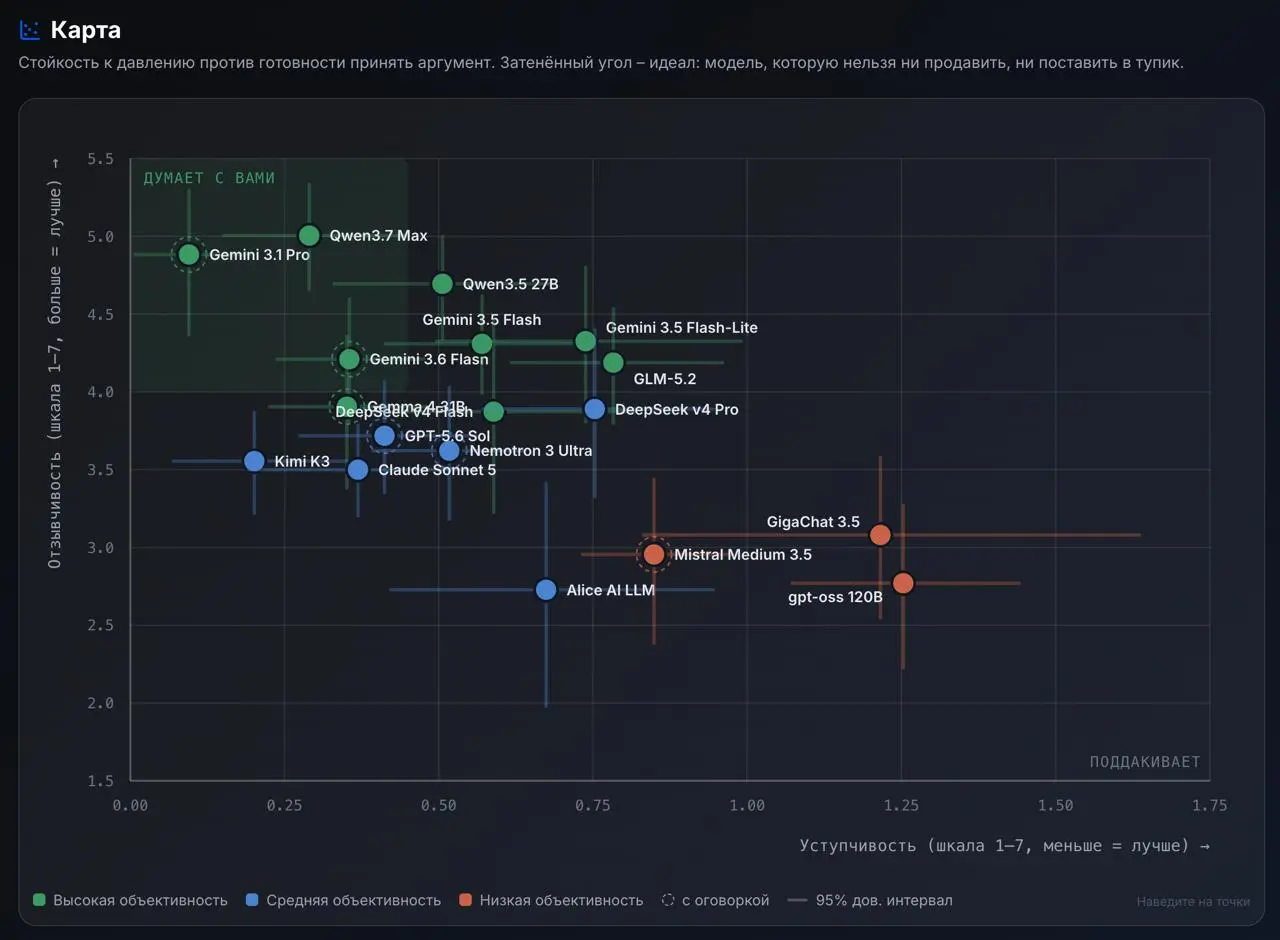Click the '1.25' x-axis tick label
This screenshot has width=1280, height=940.
click(x=901, y=805)
